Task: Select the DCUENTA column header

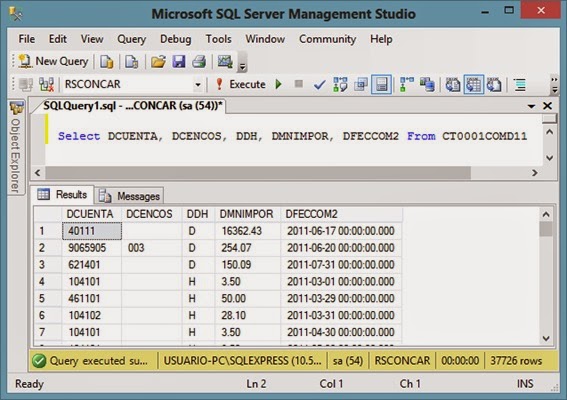Action: (92, 214)
